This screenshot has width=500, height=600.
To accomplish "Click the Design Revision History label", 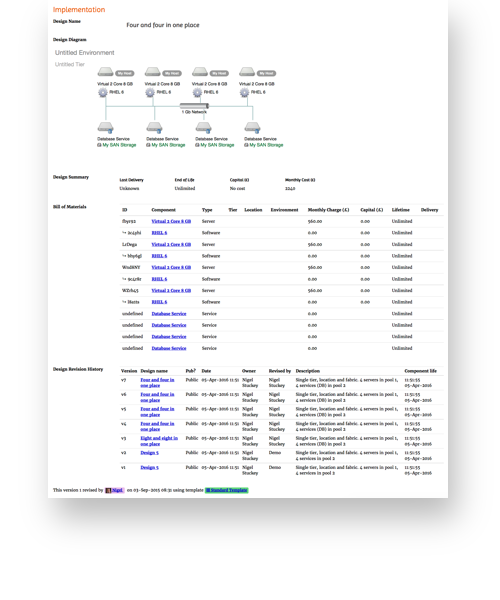I will click(x=78, y=369).
